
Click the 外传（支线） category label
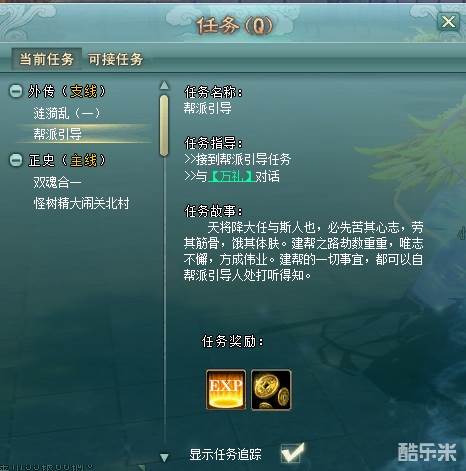67,91
